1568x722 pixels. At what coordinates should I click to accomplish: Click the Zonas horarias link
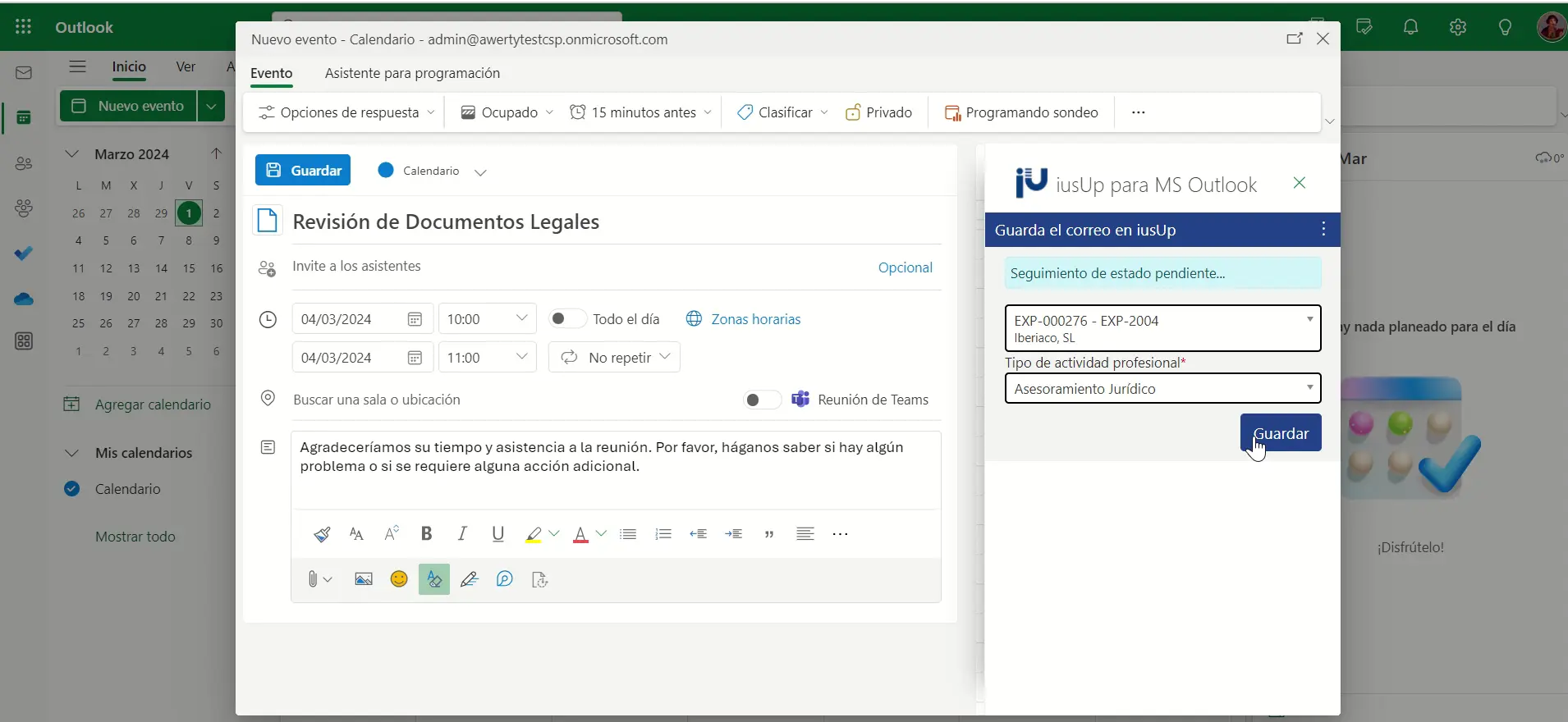(x=755, y=319)
